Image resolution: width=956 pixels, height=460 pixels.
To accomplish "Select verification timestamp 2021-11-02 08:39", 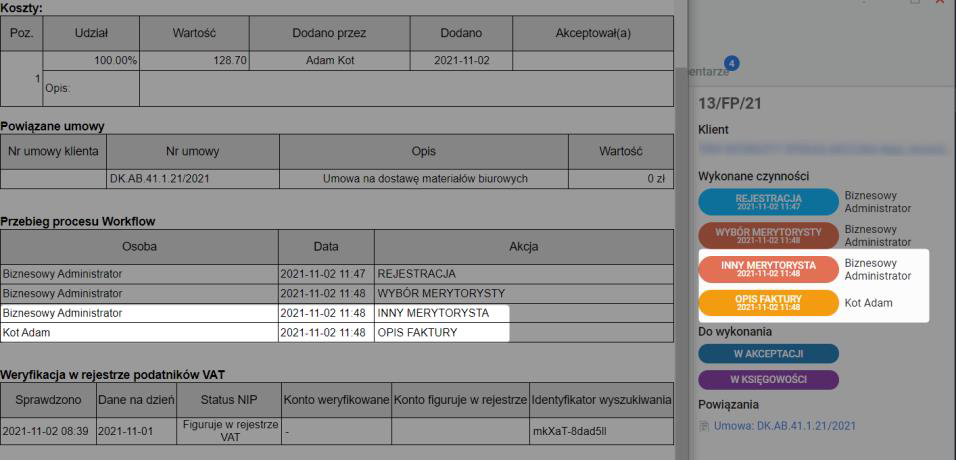I will (x=48, y=431).
